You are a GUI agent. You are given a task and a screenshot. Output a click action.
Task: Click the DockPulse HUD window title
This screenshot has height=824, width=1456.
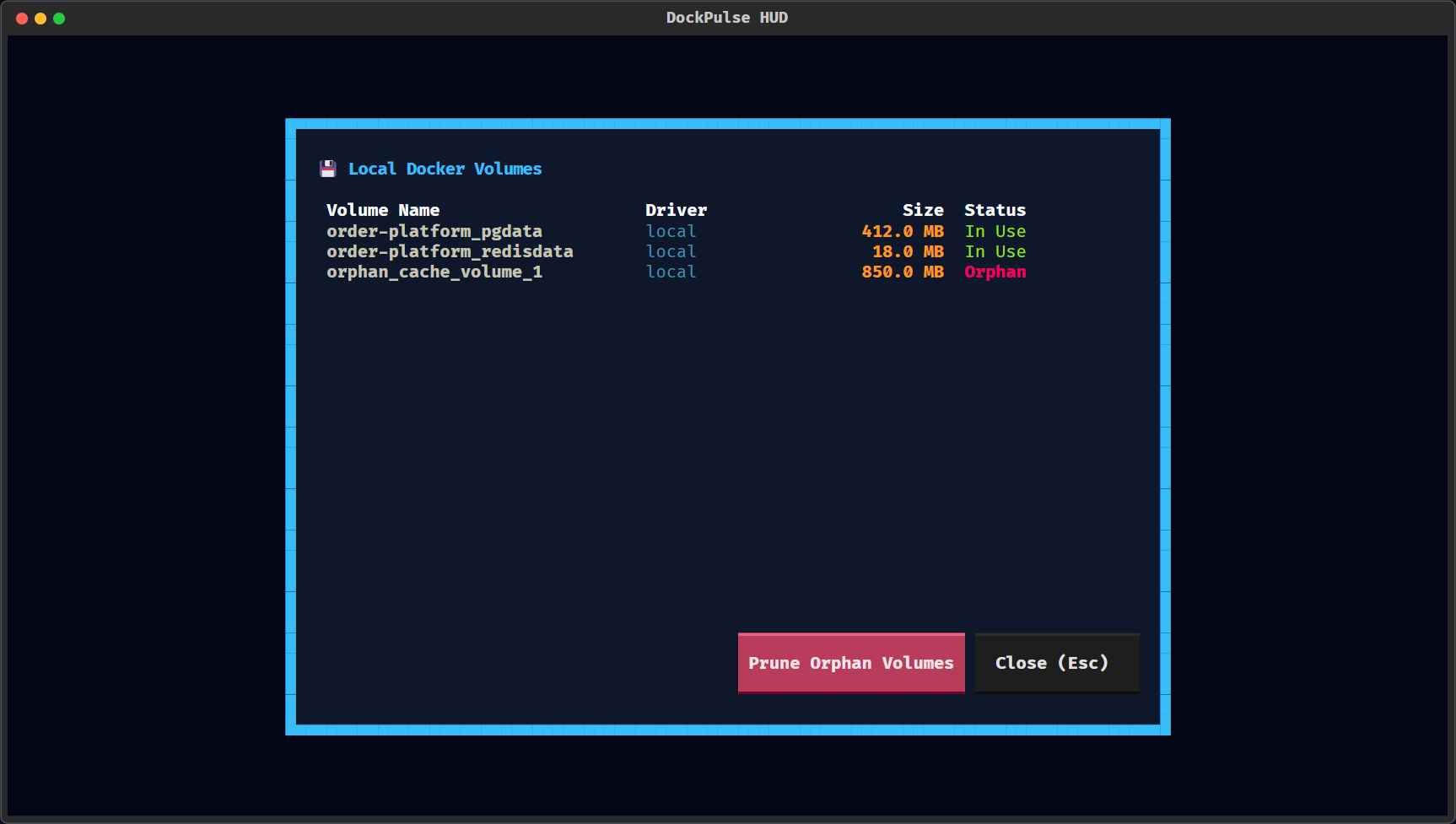(x=727, y=18)
